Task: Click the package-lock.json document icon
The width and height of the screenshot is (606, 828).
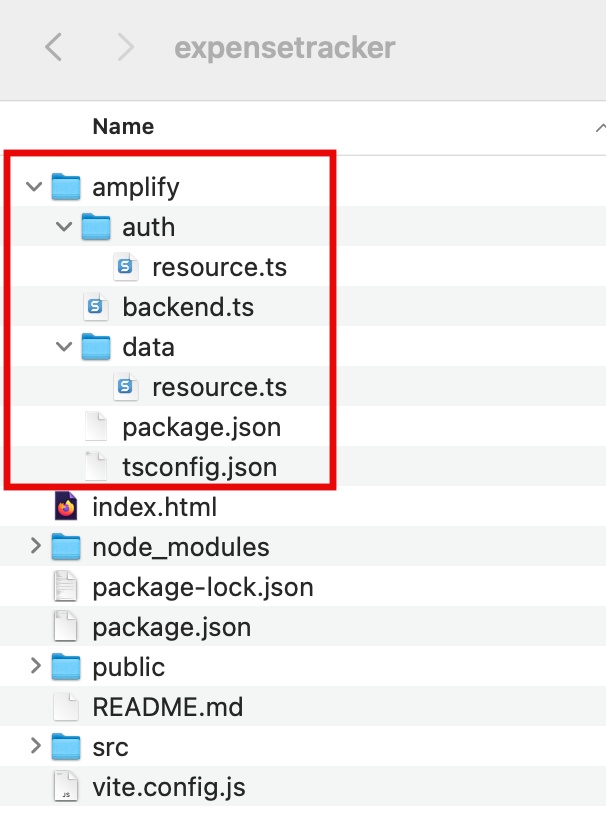Action: [x=66, y=587]
